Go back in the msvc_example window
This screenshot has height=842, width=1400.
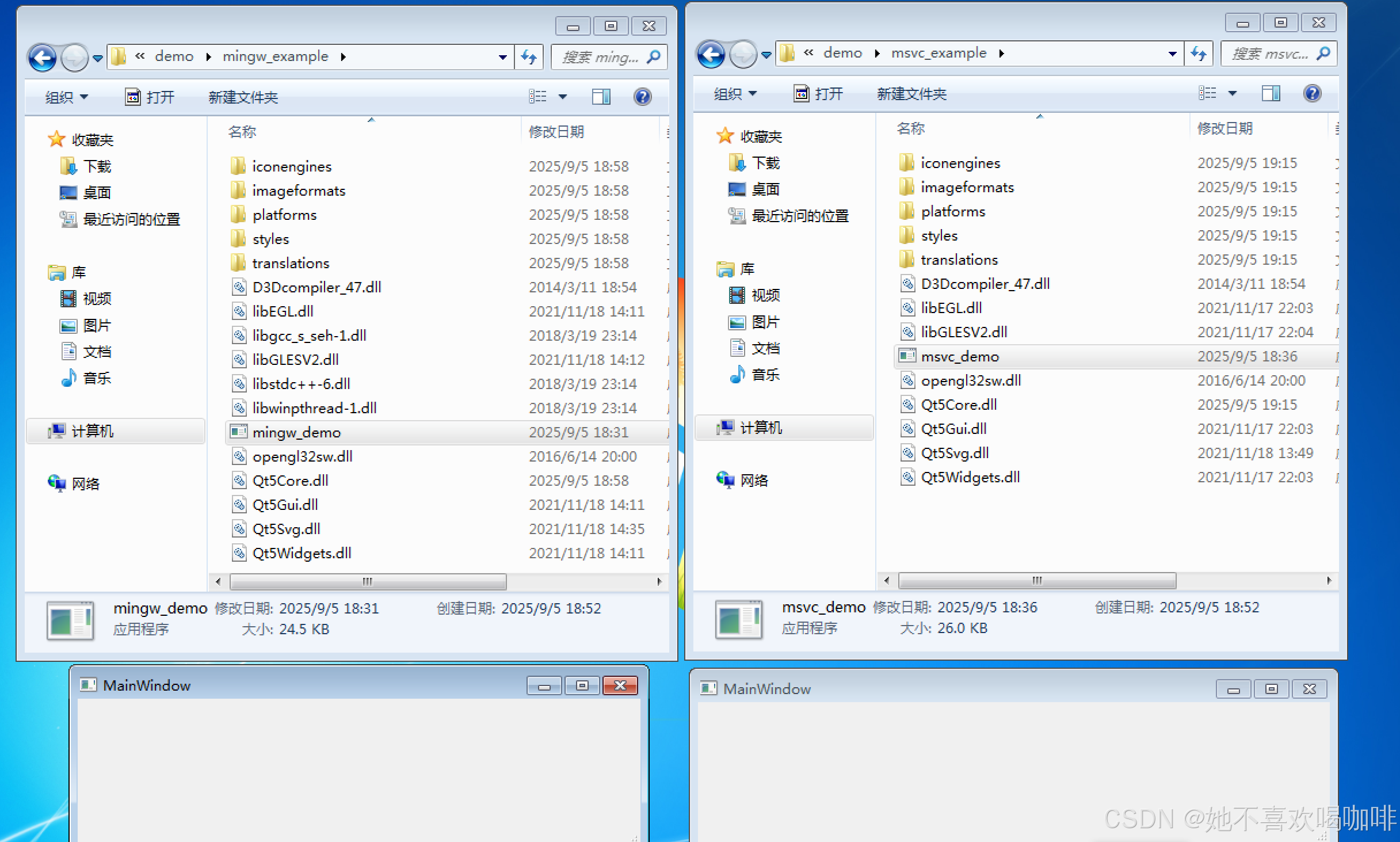pos(711,55)
